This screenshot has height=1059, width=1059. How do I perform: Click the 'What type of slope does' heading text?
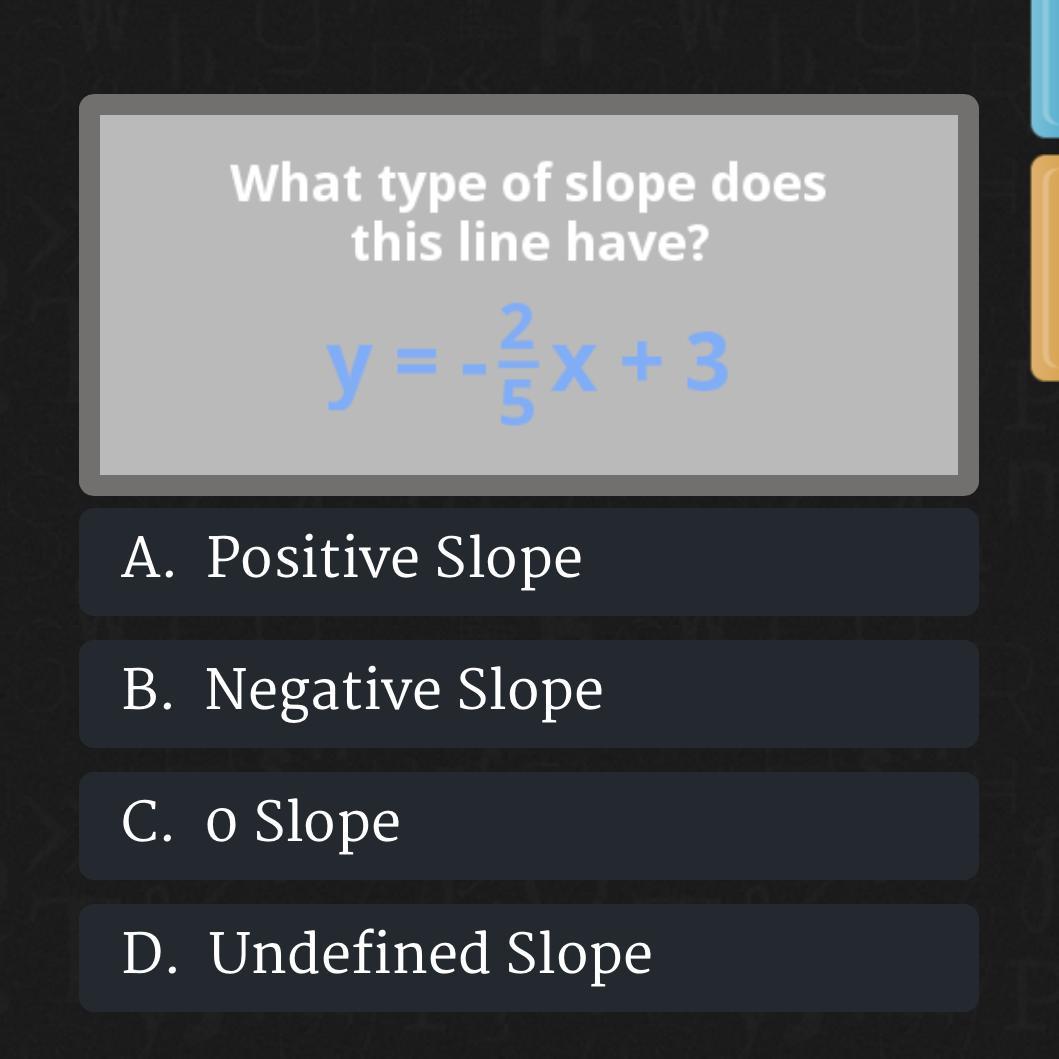[528, 183]
